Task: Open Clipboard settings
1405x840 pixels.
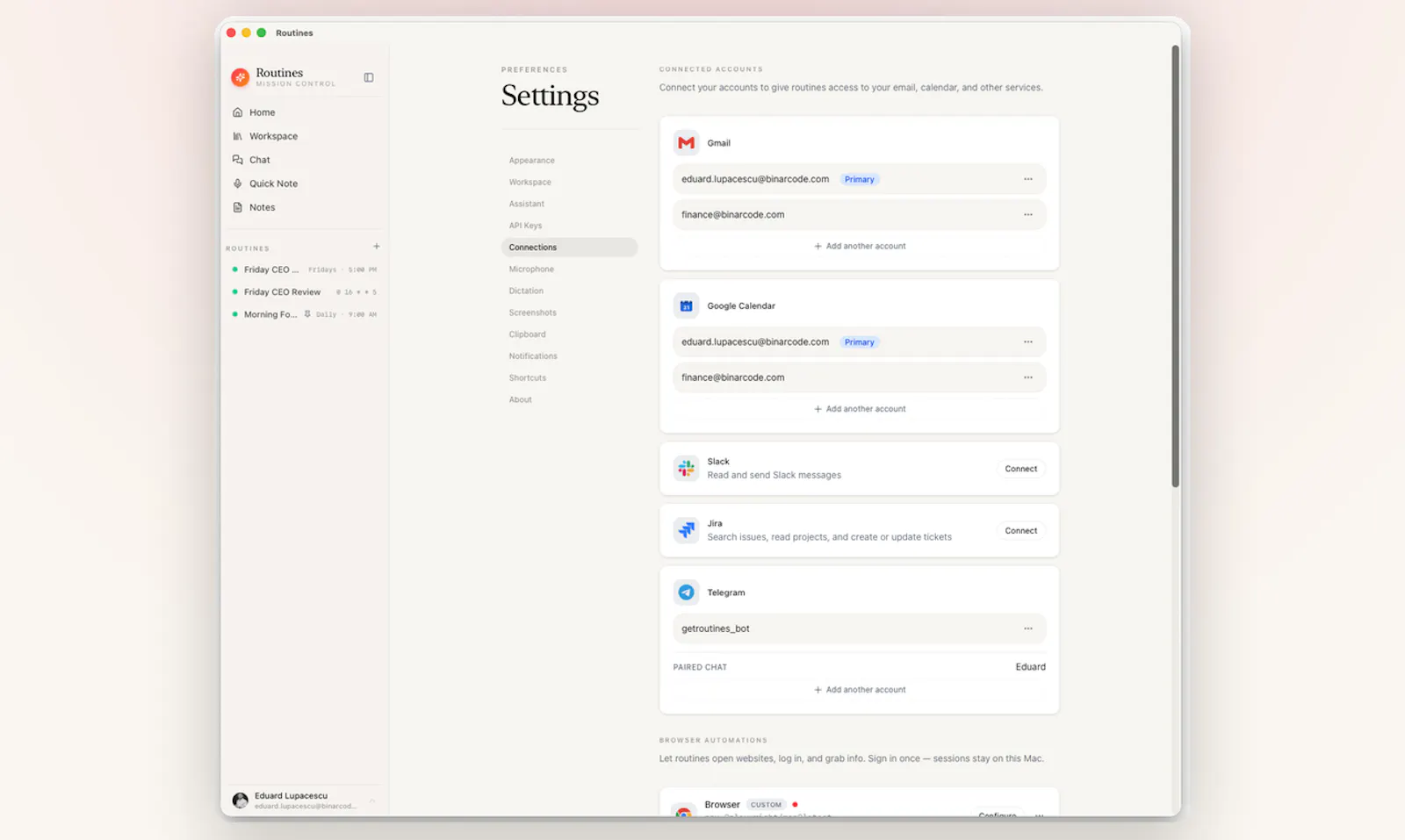Action: [x=569, y=334]
